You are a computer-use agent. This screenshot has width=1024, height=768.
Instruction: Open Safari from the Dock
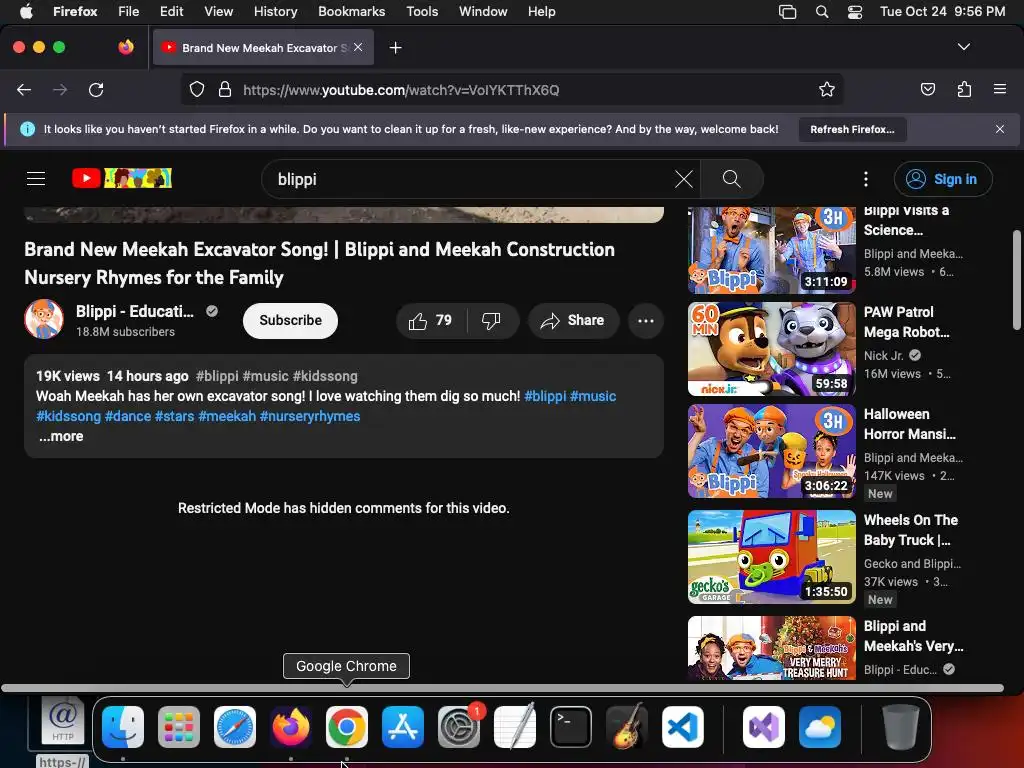point(234,727)
